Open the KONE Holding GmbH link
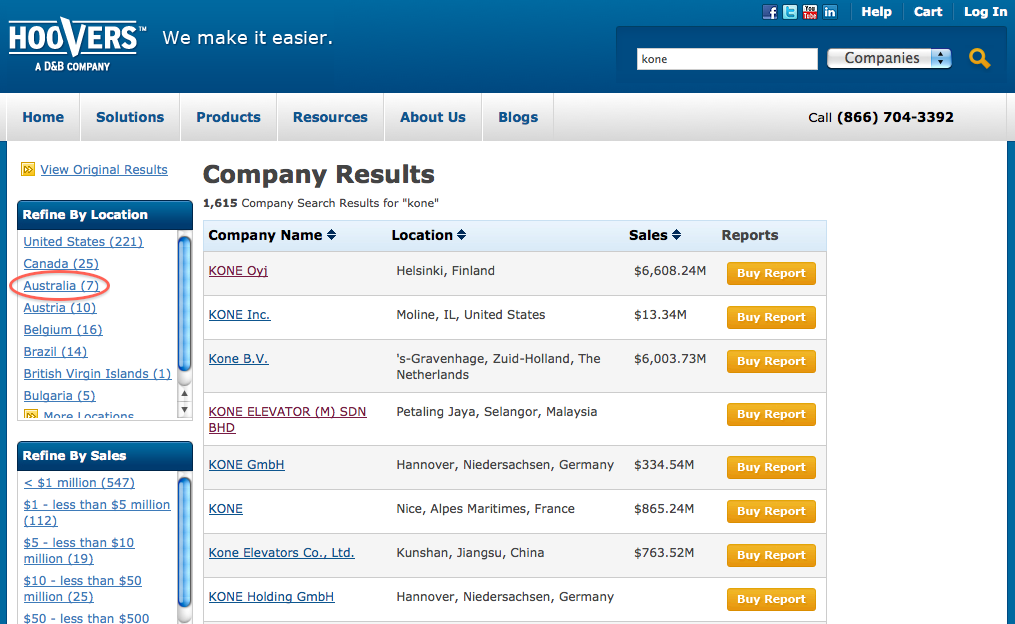Image resolution: width=1015 pixels, height=624 pixels. click(271, 597)
